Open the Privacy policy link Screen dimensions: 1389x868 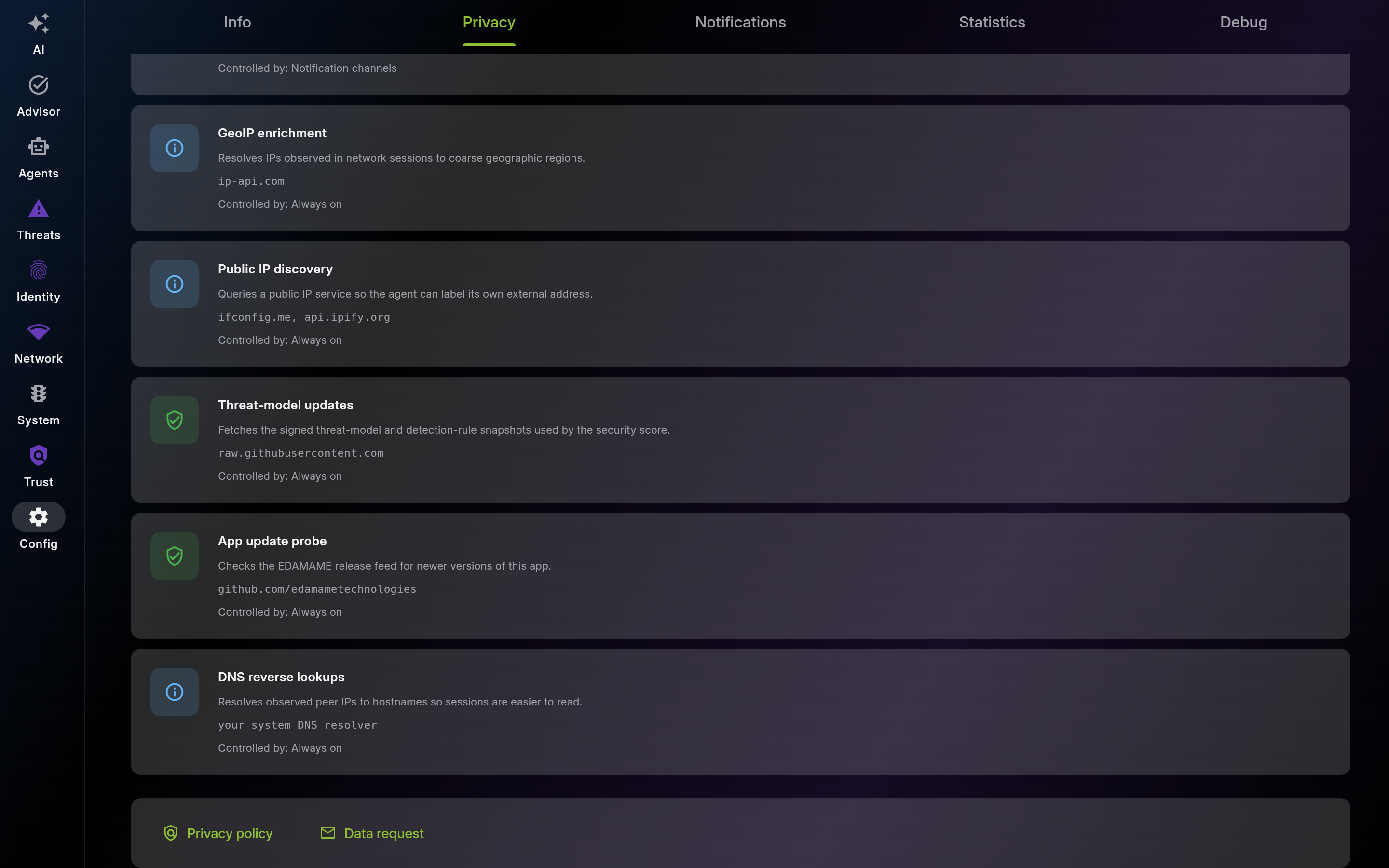point(230,834)
